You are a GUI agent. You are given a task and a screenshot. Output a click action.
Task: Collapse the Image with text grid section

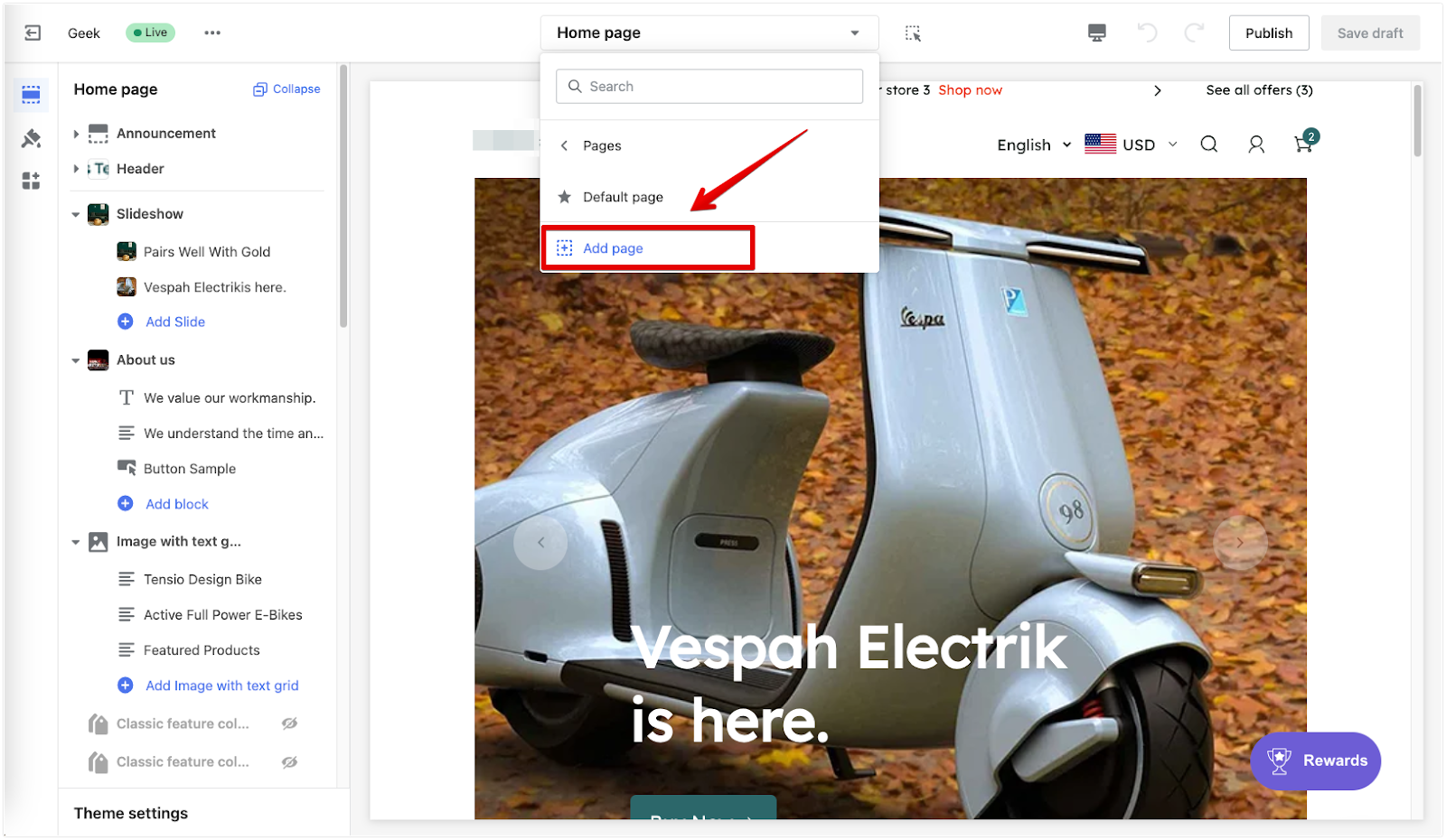pos(76,542)
